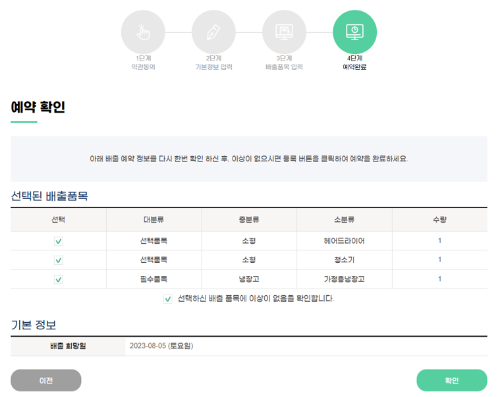This screenshot has width=500, height=397.
Task: Select the 헤어드라이어 cell
Action: click(x=344, y=241)
